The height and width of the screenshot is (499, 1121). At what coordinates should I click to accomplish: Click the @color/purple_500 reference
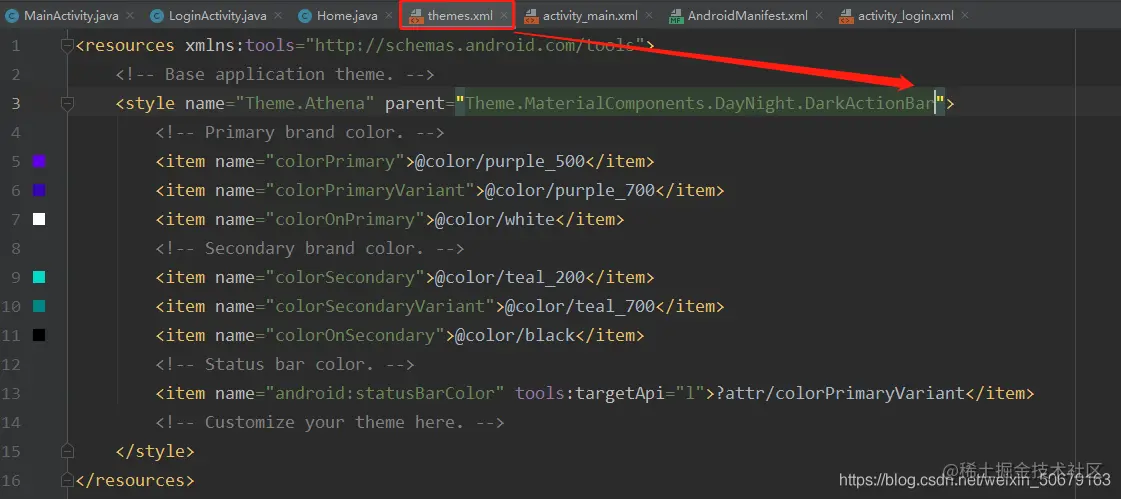tap(500, 162)
